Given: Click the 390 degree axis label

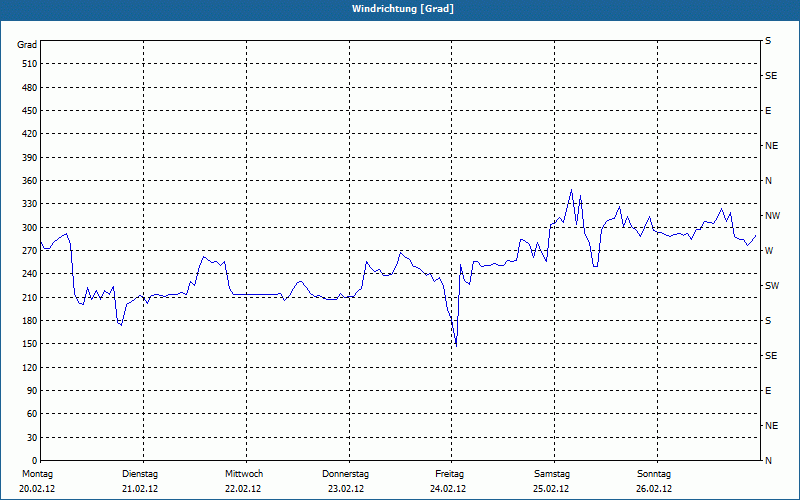Looking at the screenshot, I should click(x=30, y=158).
